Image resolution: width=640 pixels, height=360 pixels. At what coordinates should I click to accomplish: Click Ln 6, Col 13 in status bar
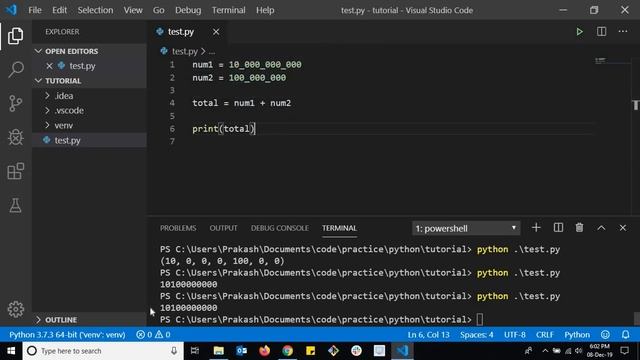(x=428, y=335)
